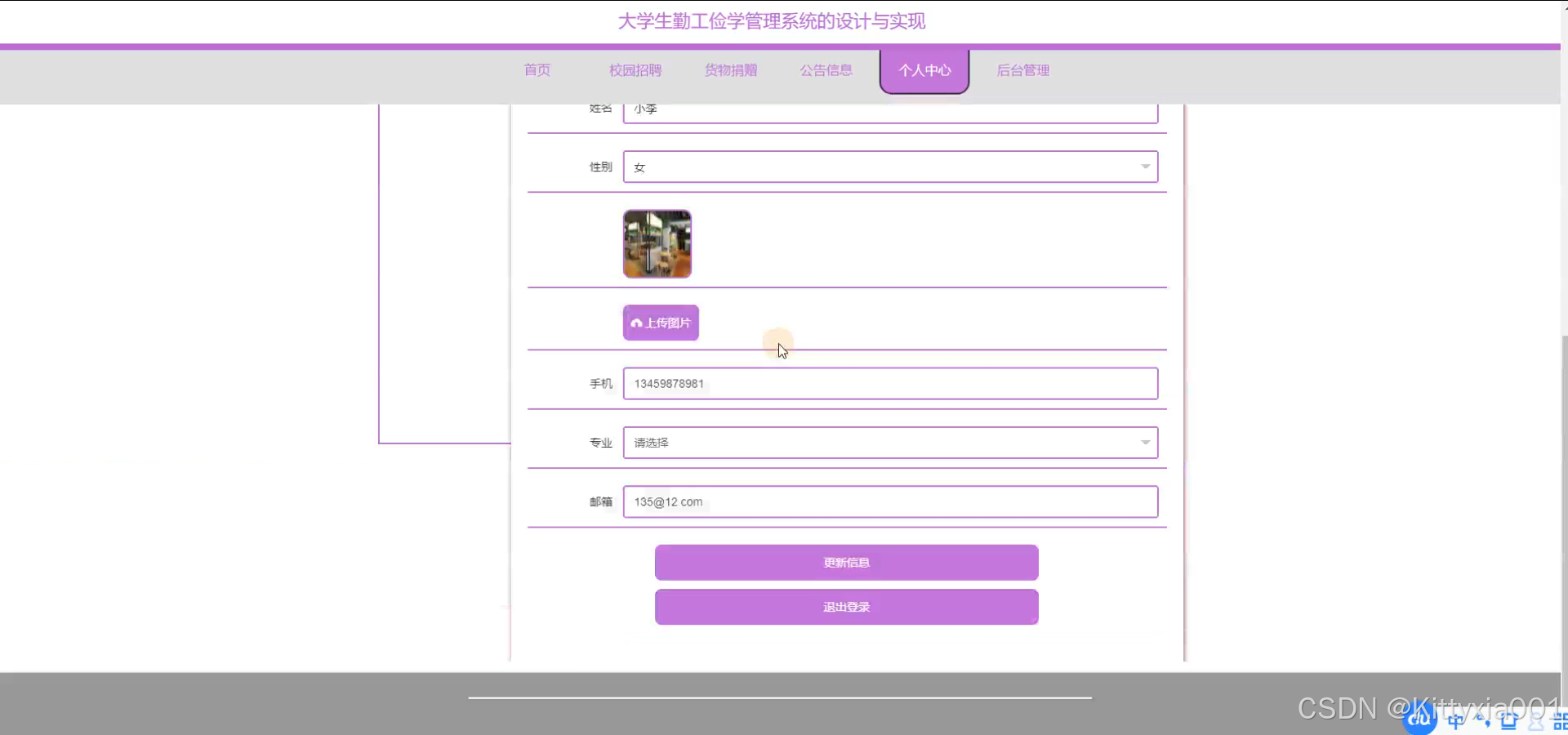Open the 货物捐赠 menu item
This screenshot has height=735, width=1568.
730,70
